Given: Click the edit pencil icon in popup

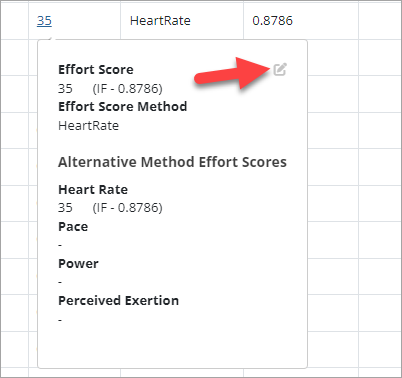Looking at the screenshot, I should click(x=280, y=69).
